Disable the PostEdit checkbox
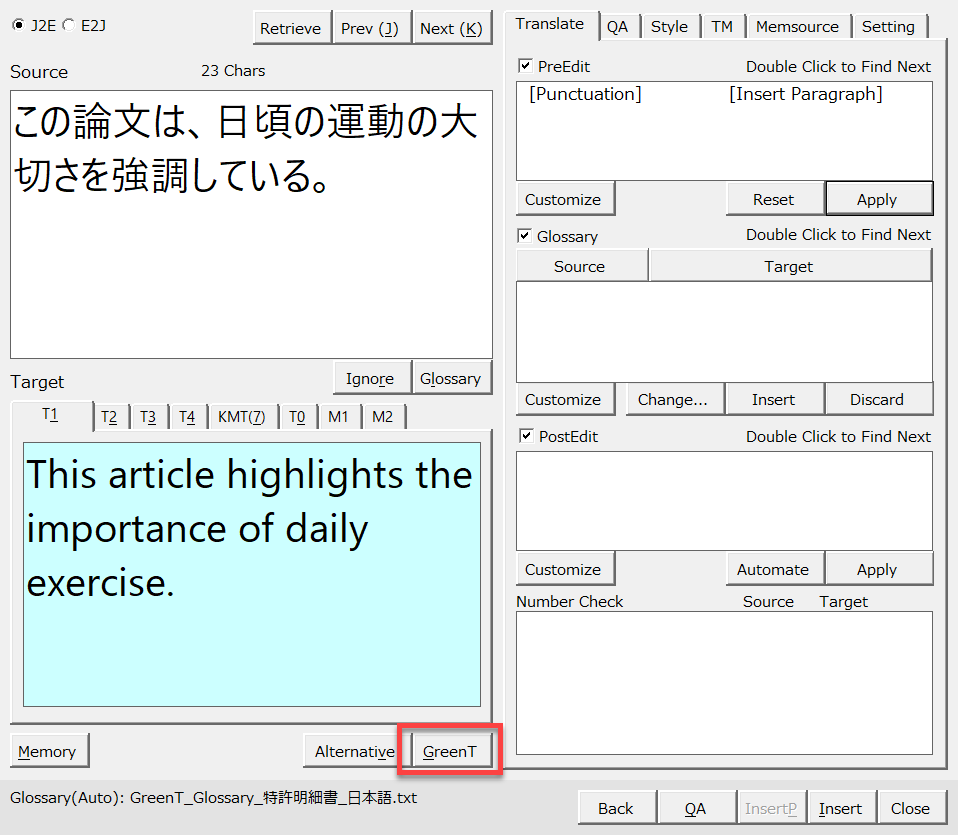The image size is (958, 835). tap(525, 436)
